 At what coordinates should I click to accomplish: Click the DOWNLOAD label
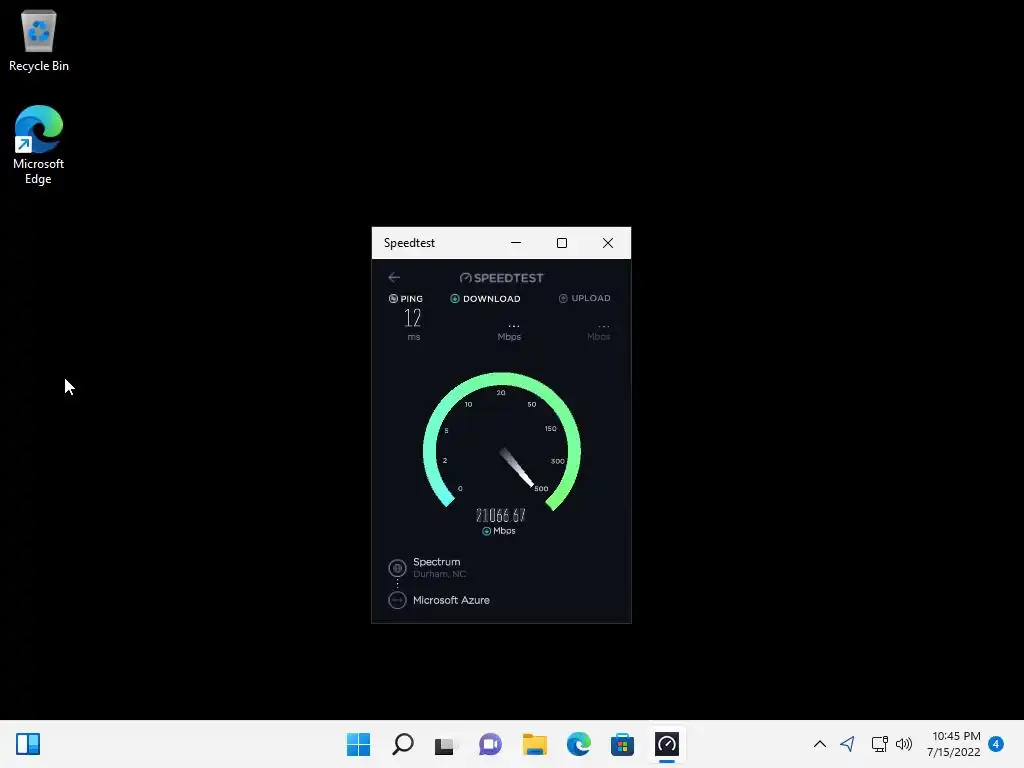(492, 298)
